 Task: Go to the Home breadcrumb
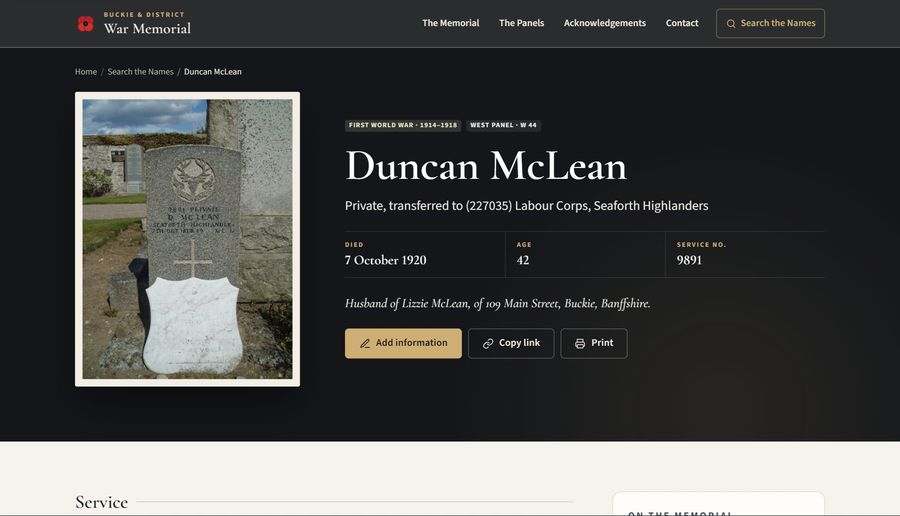[x=86, y=72]
